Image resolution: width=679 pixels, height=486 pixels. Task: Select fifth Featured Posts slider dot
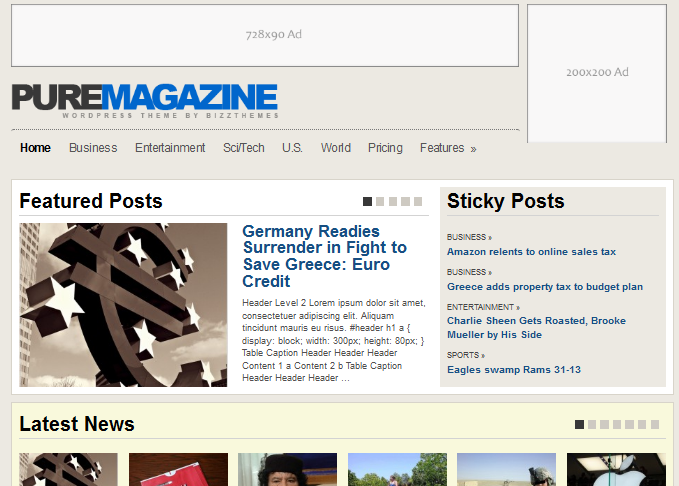(418, 201)
